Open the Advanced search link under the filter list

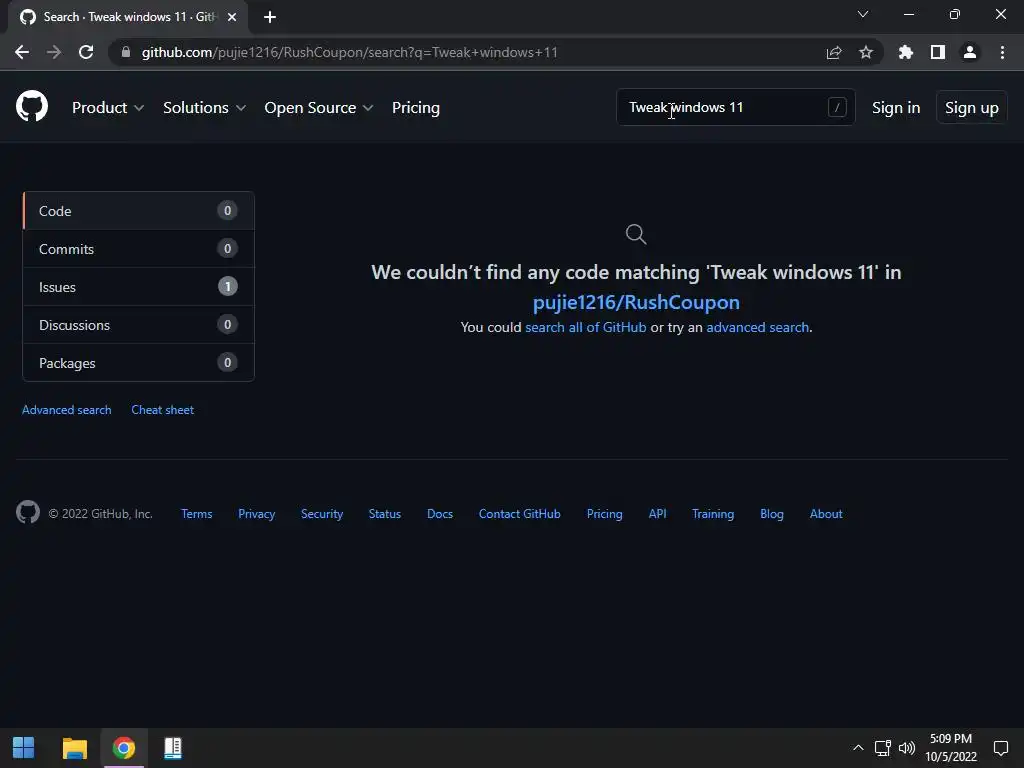coord(67,410)
